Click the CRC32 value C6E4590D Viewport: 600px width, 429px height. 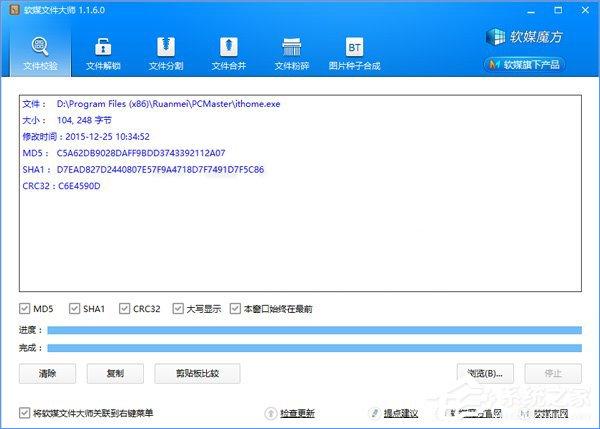(x=79, y=186)
